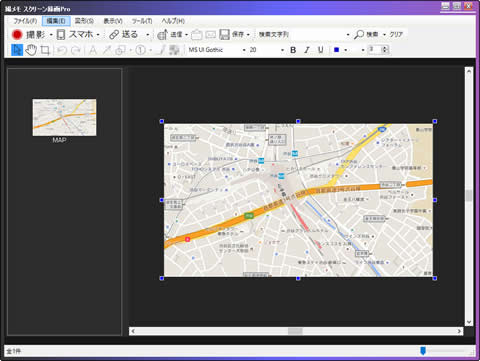Click the horizontal scrollbar right arrow
This screenshot has width=480, height=361.
459,331
